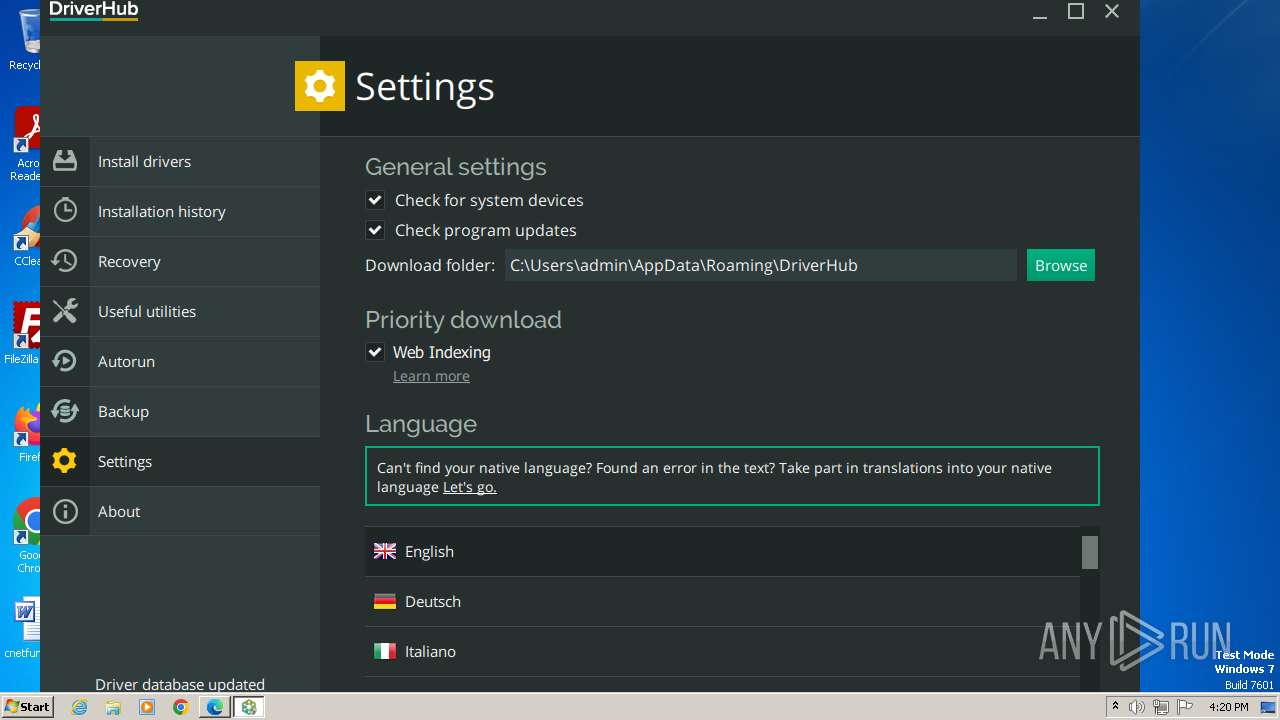Select Deutsch language
Viewport: 1280px width, 720px height.
click(x=722, y=601)
